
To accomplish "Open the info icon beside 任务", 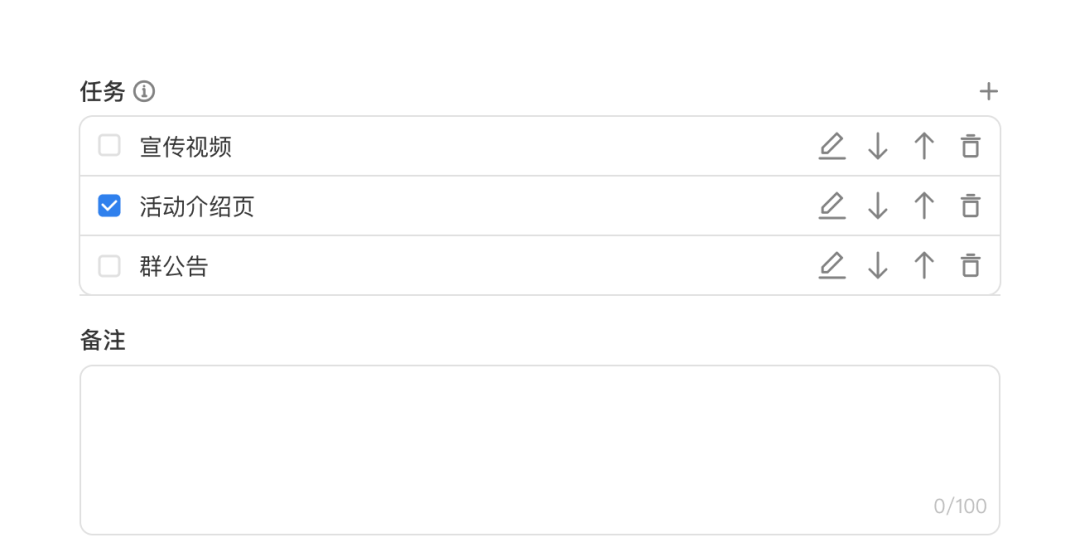I will pyautogui.click(x=144, y=91).
